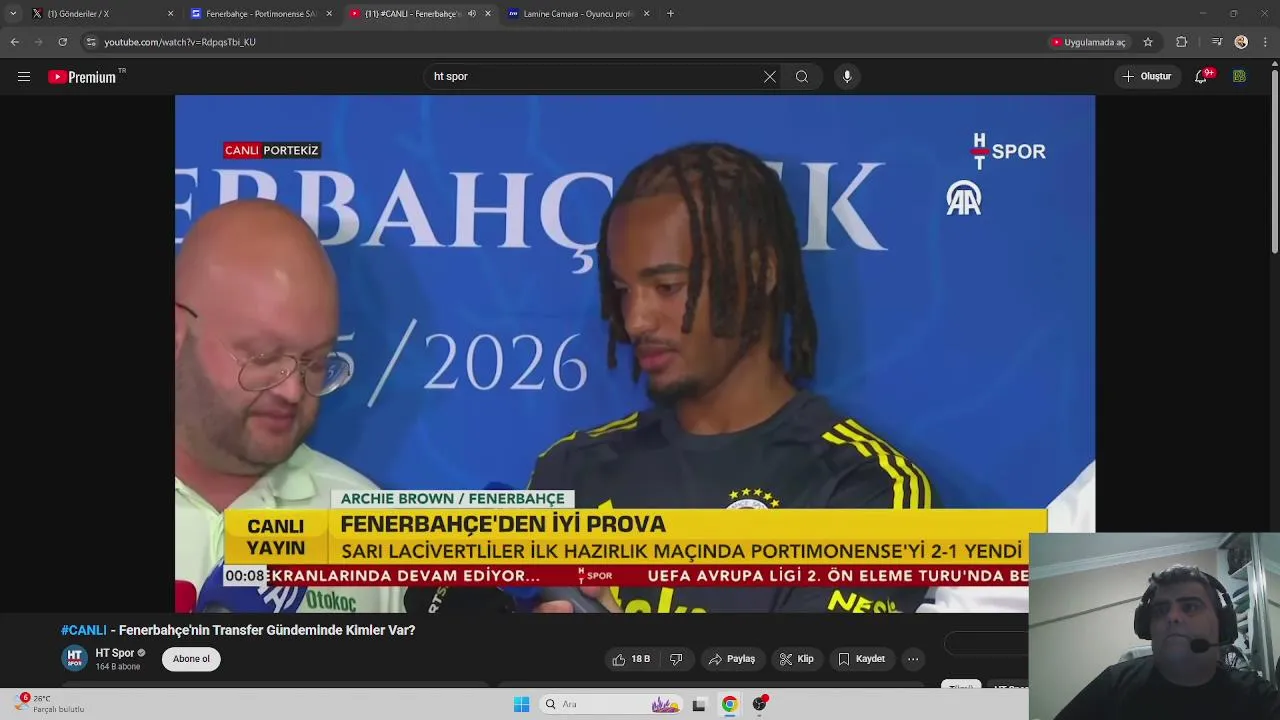Open Chrome profile avatar
This screenshot has height=720, width=1280.
point(1241,42)
